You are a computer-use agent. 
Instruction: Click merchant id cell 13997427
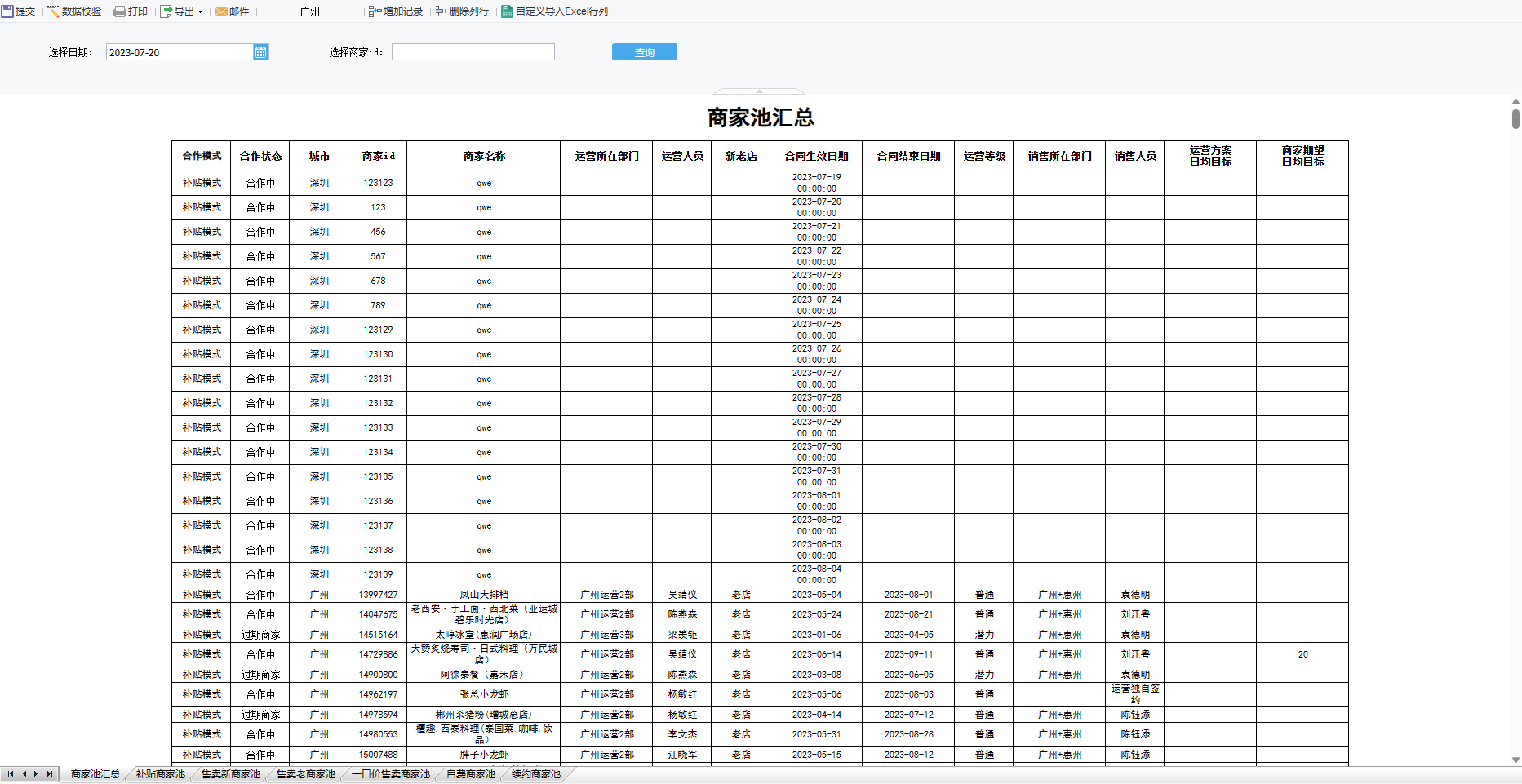(x=378, y=595)
